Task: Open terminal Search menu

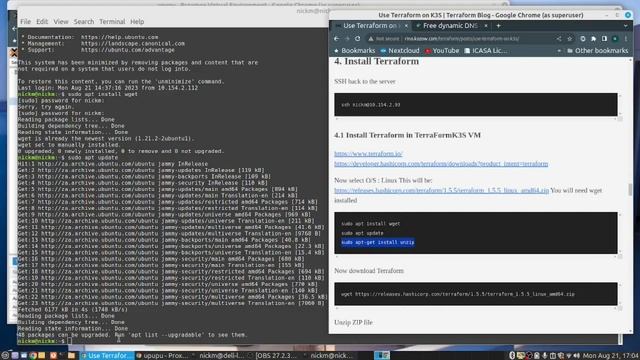Action: 84,22
